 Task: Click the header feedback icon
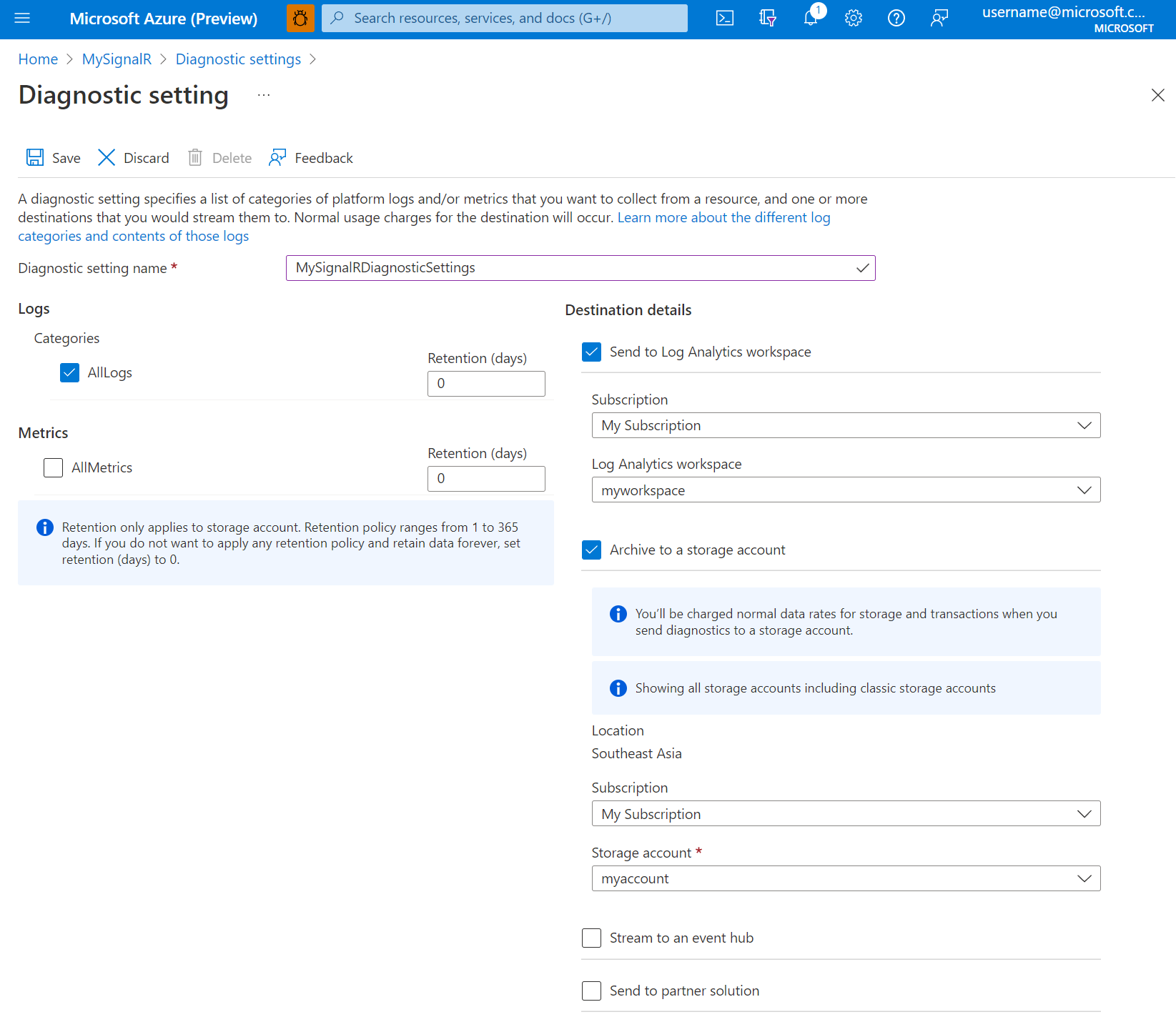[939, 19]
